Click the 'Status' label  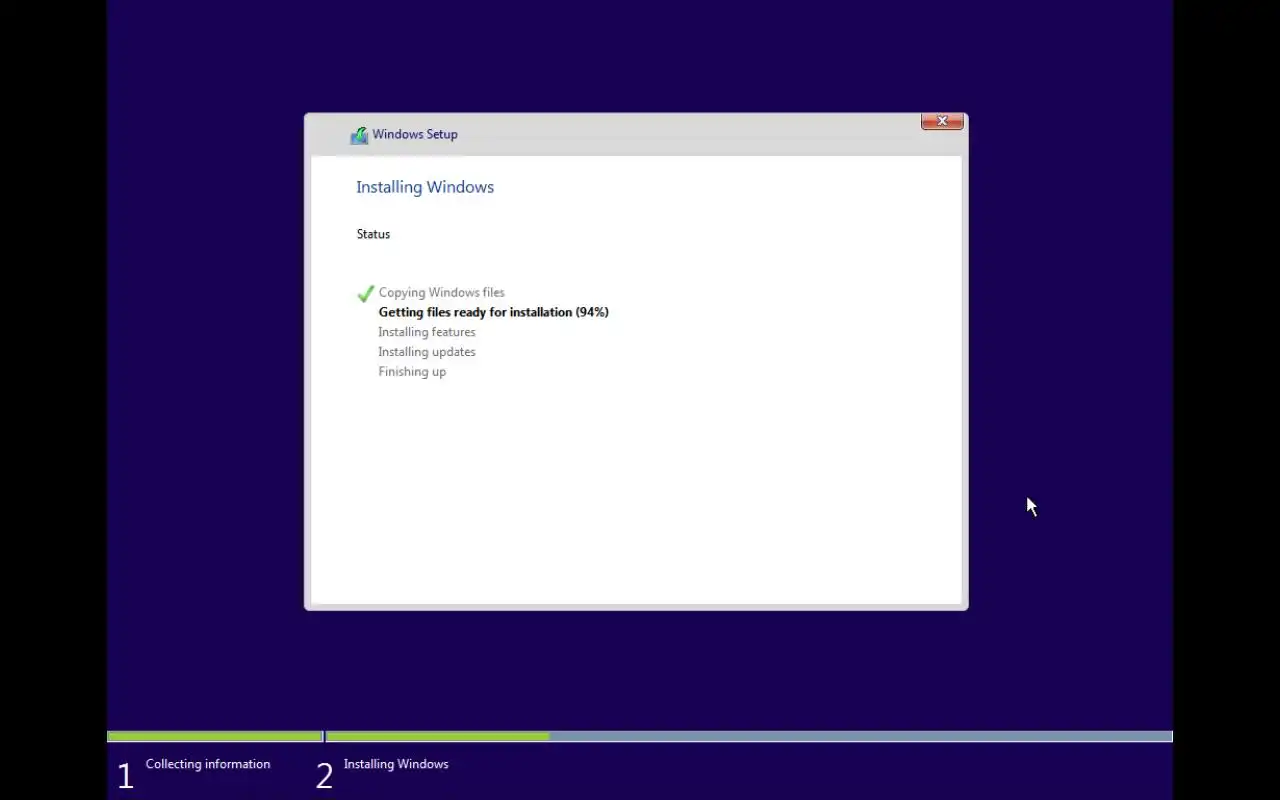373,234
